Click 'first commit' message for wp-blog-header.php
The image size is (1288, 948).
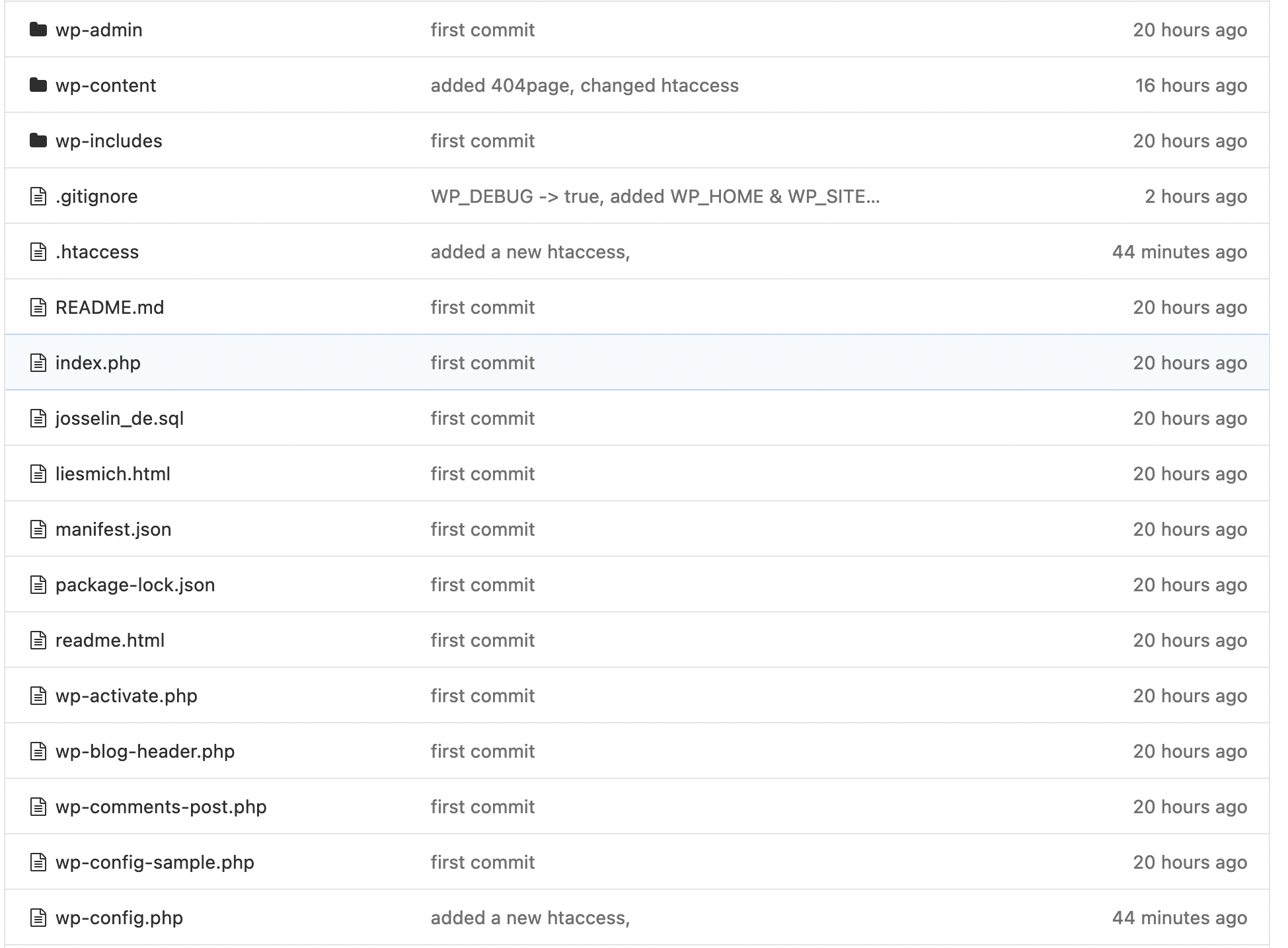pos(483,752)
